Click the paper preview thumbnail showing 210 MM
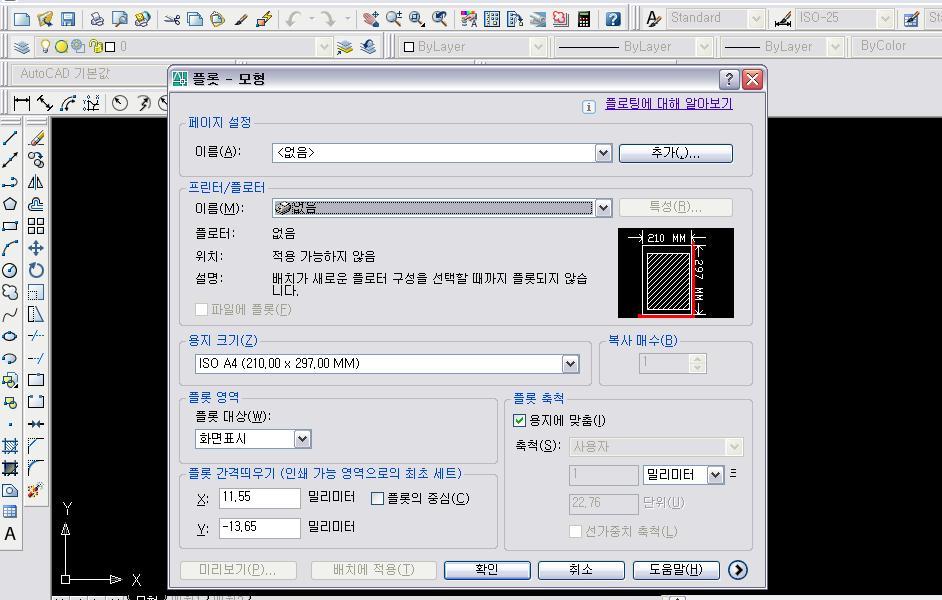This screenshot has width=942, height=600. coord(676,273)
